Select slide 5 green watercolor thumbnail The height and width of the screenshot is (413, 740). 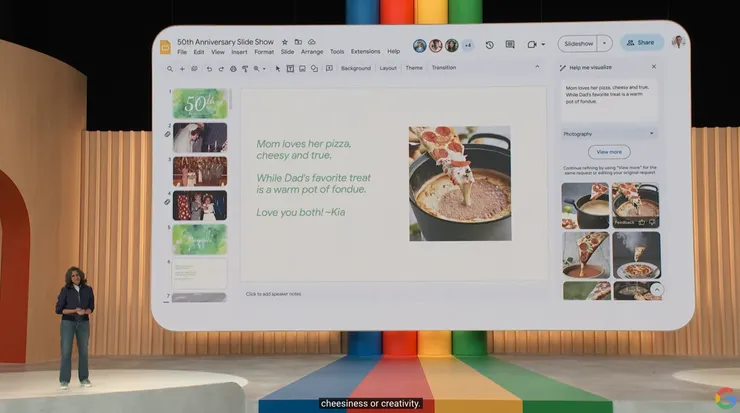pos(200,239)
